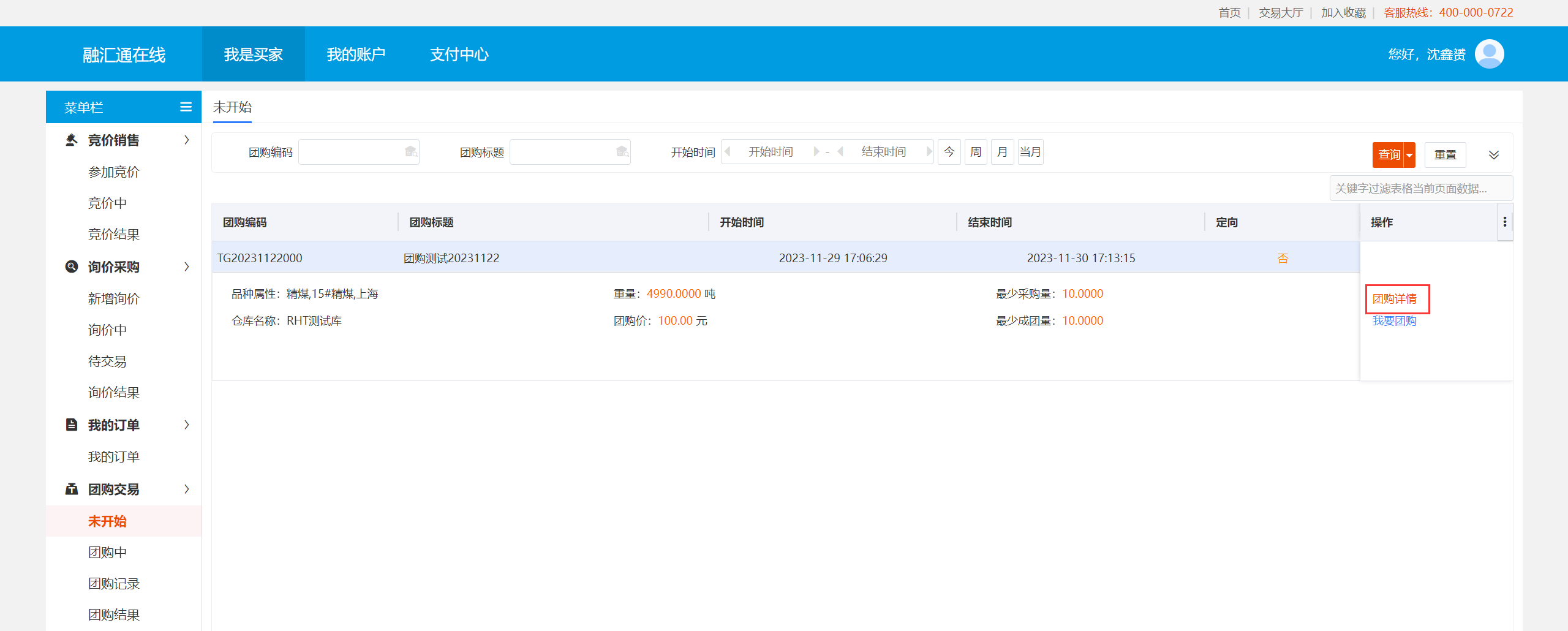
Task: Select row TG20231122000
Action: 786,257
